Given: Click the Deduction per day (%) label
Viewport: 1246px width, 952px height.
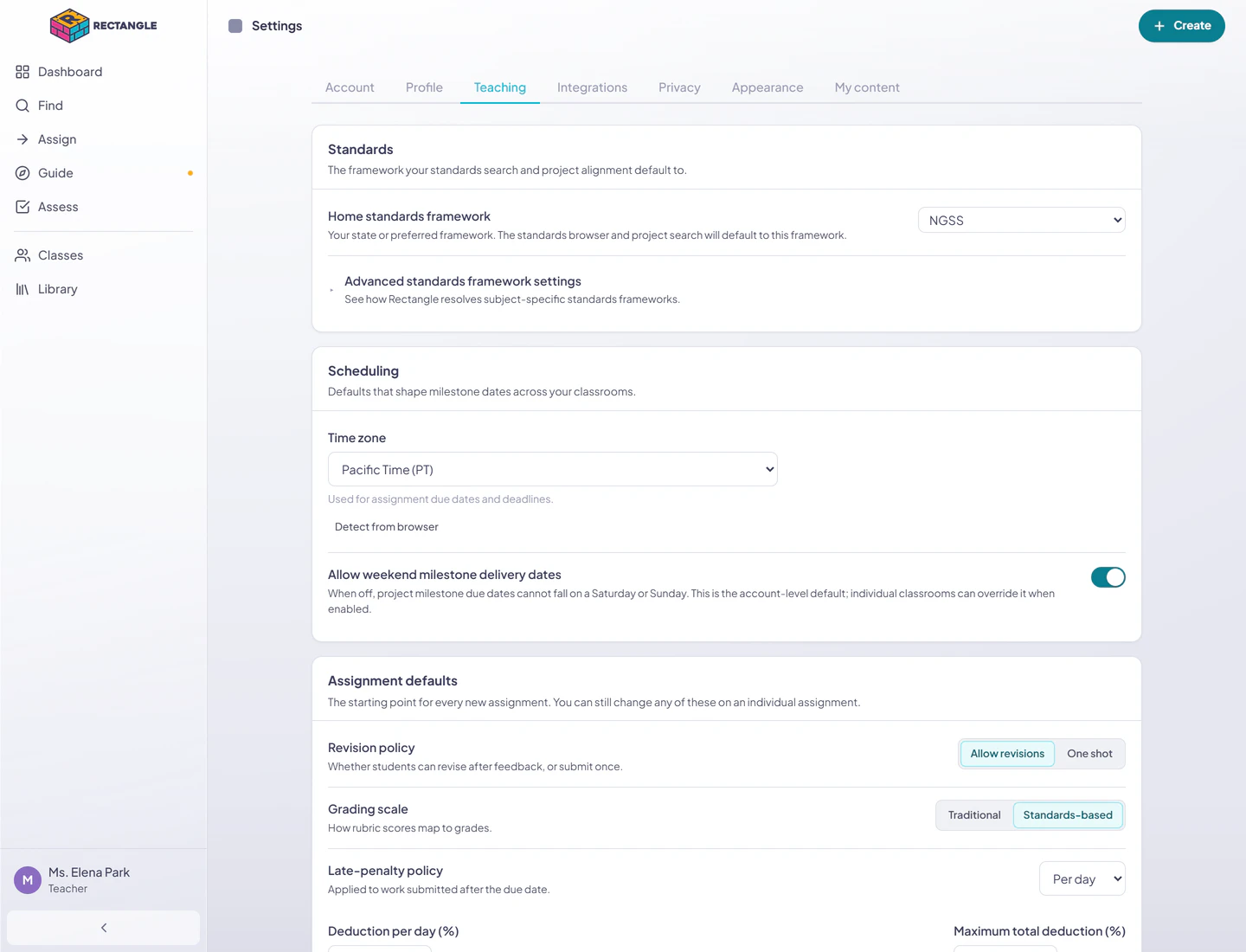Looking at the screenshot, I should (394, 931).
